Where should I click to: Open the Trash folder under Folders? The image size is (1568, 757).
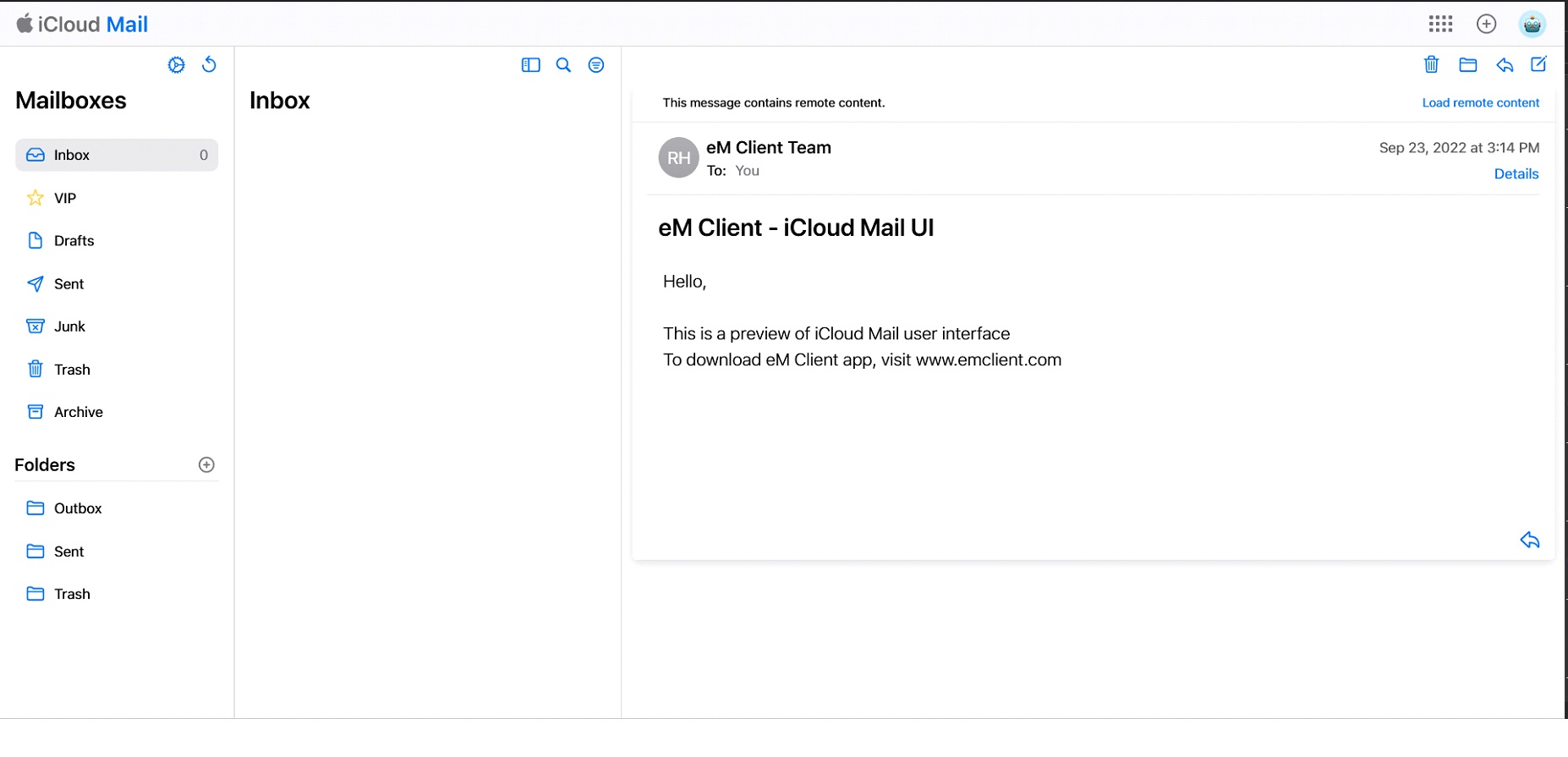[x=117, y=594]
